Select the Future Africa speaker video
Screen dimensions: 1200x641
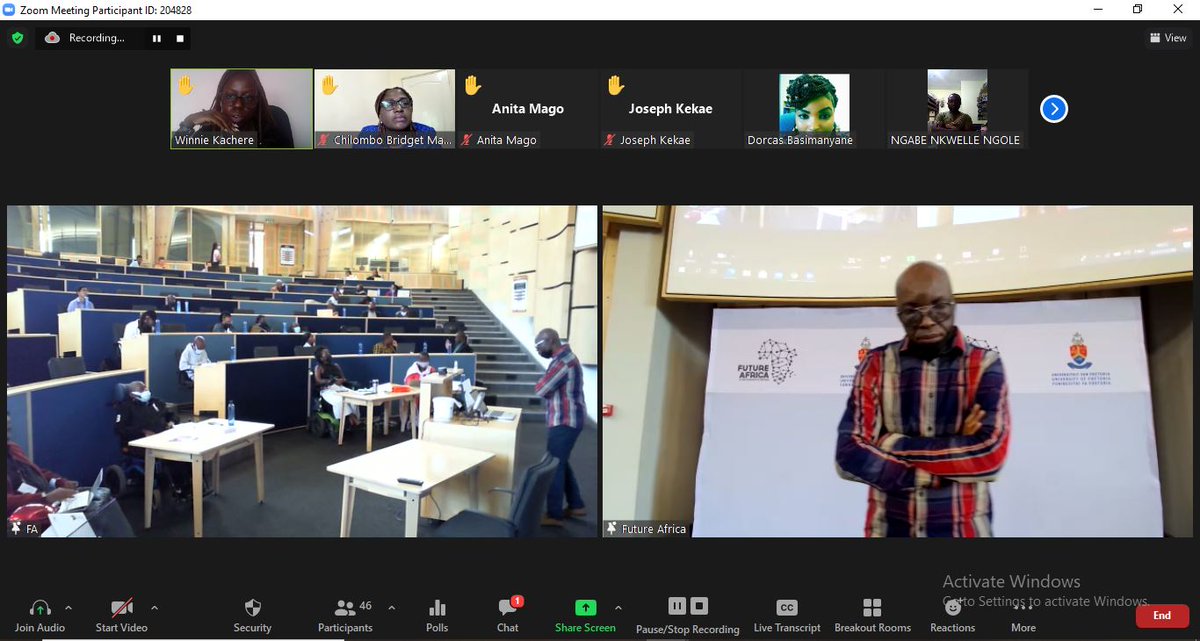click(898, 371)
